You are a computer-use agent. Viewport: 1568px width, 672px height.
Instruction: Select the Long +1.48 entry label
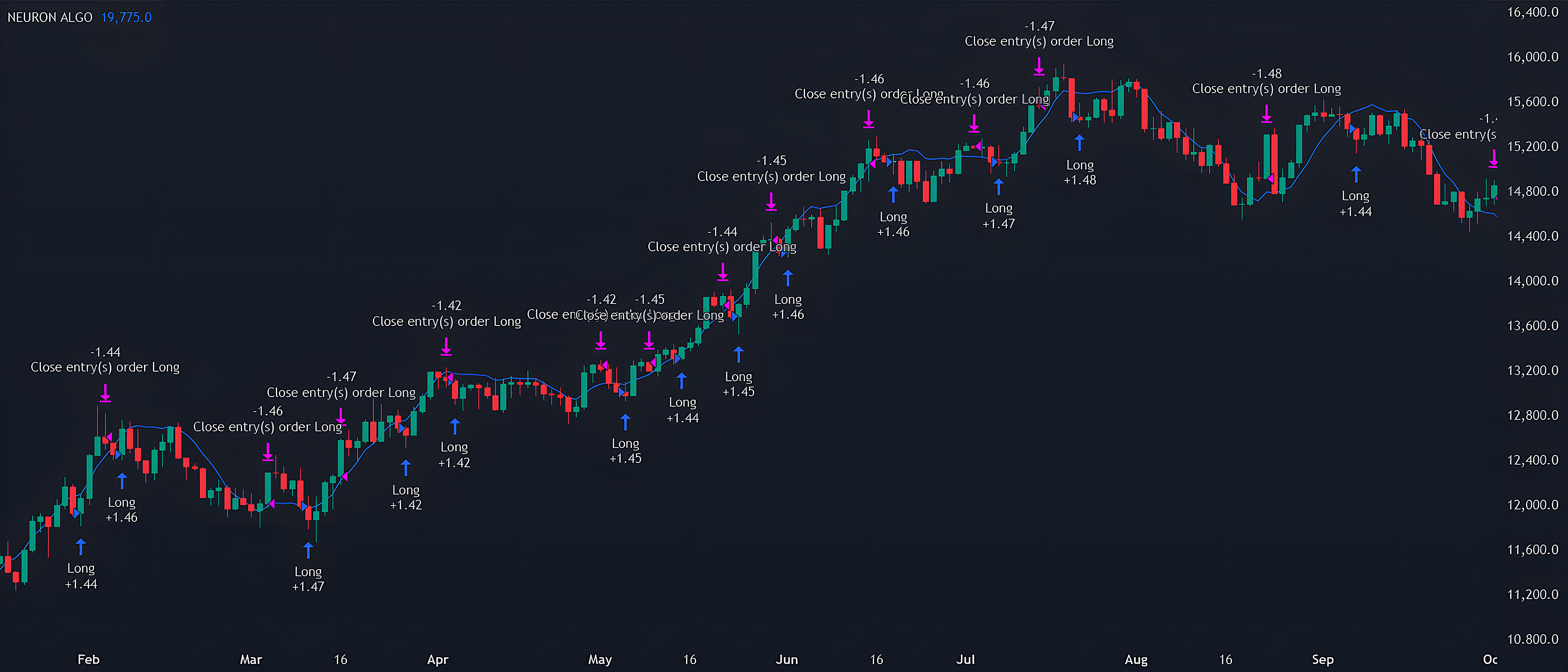click(1080, 172)
